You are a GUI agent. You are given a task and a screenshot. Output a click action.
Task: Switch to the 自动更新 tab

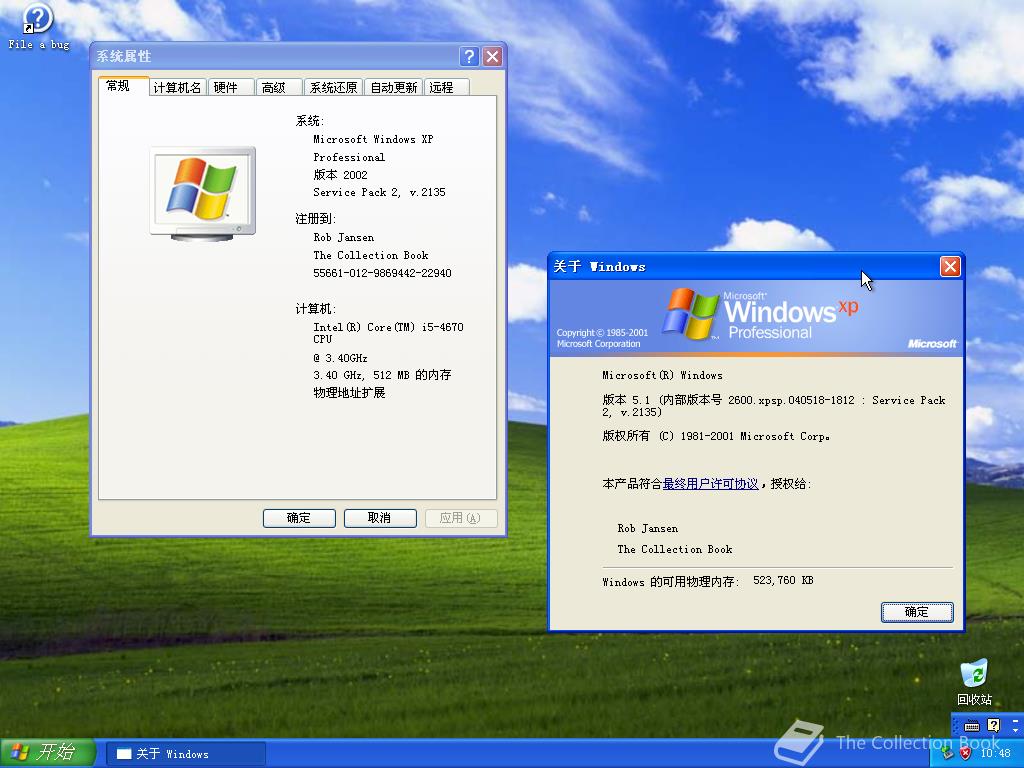393,87
